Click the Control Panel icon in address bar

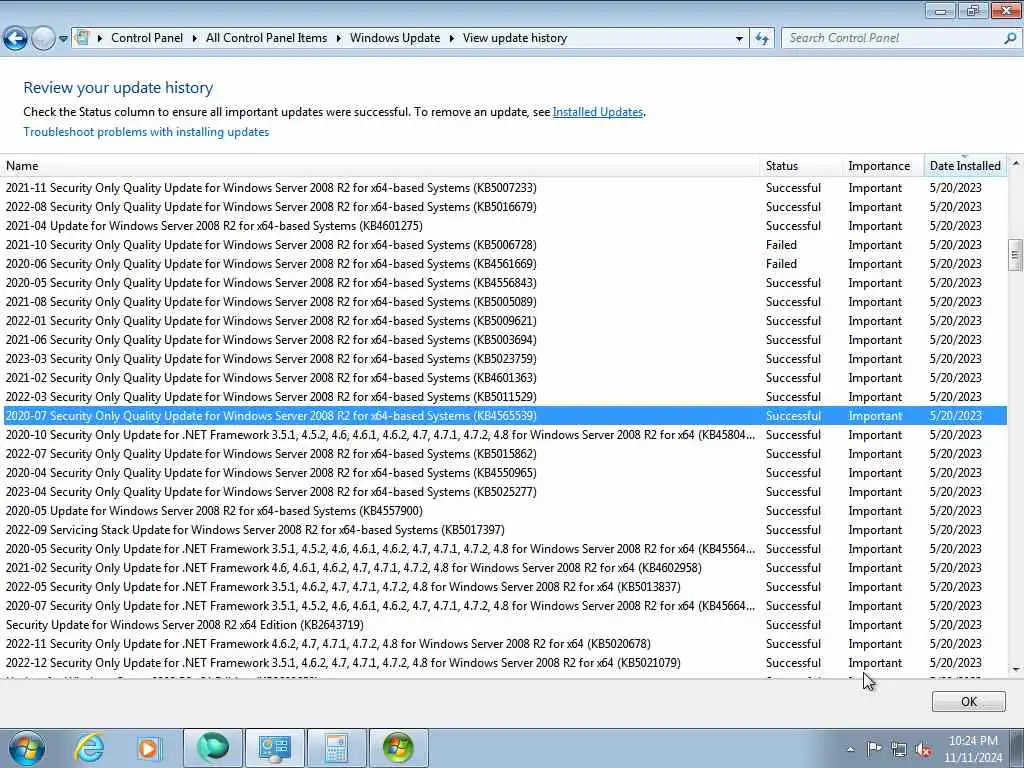[x=82, y=38]
